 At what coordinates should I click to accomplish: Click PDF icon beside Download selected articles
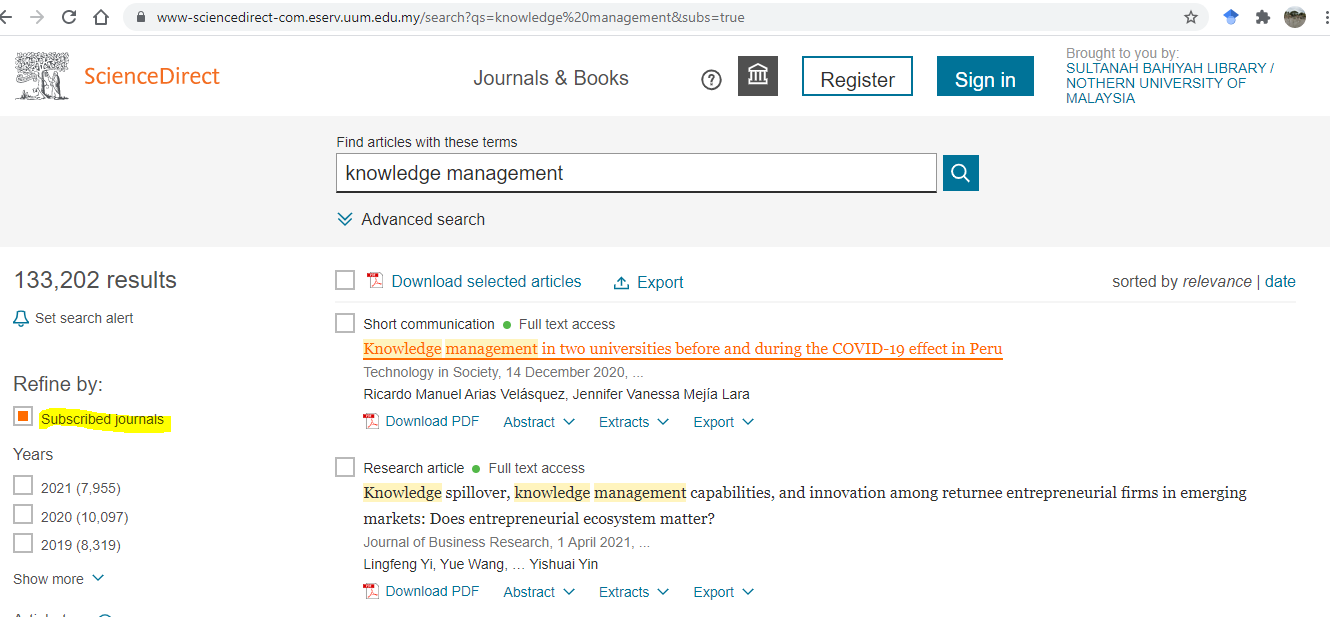tap(375, 281)
